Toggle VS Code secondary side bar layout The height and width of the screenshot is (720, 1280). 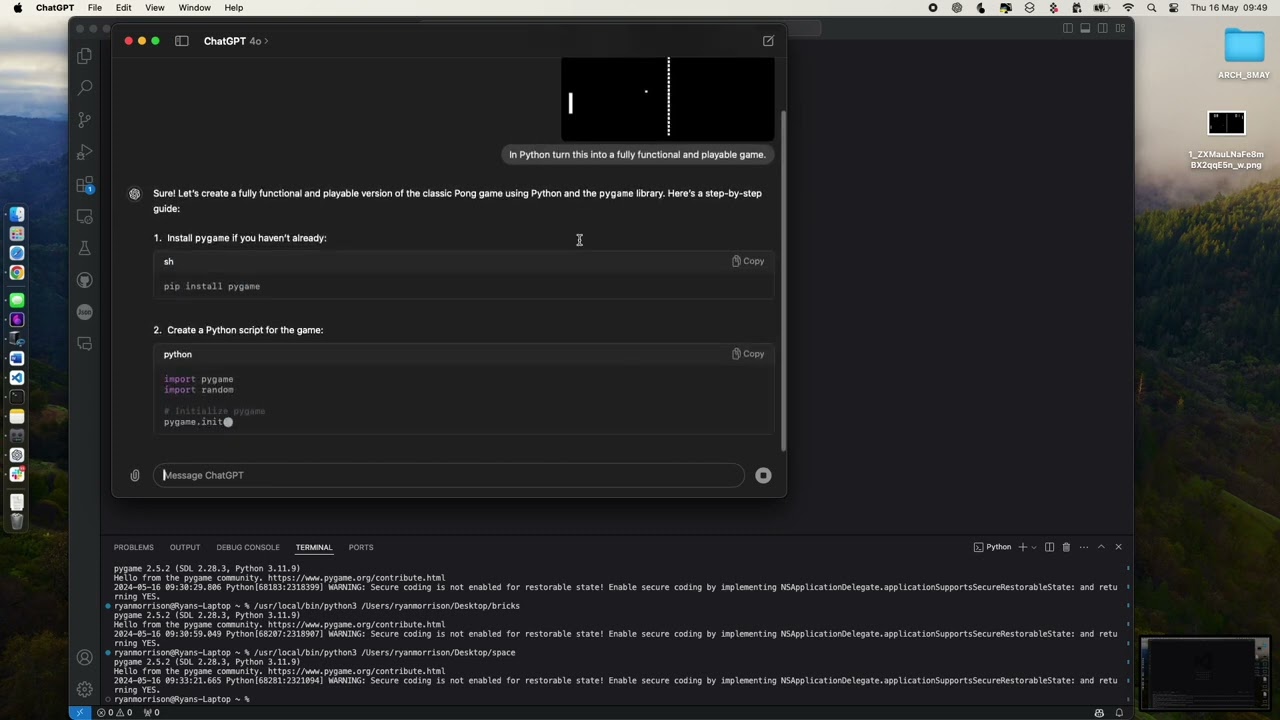click(1102, 28)
